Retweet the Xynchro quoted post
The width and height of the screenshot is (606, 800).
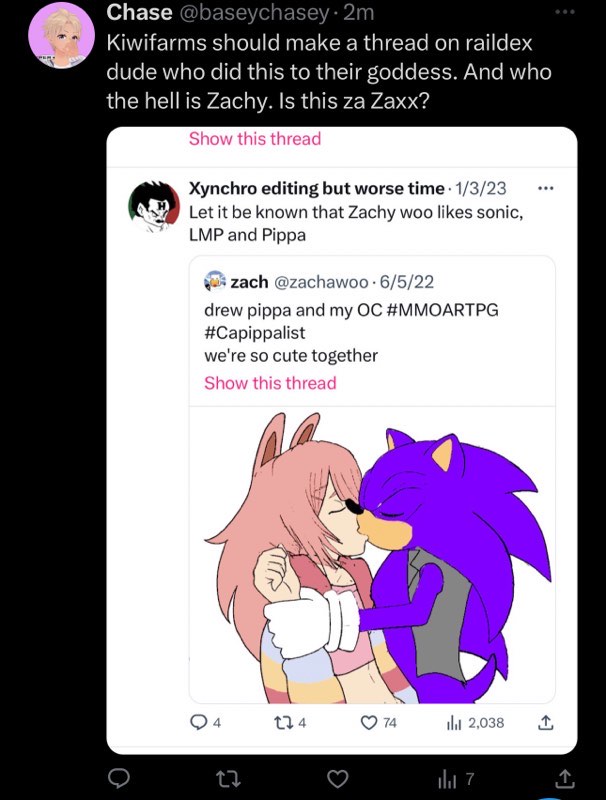pyautogui.click(x=290, y=722)
